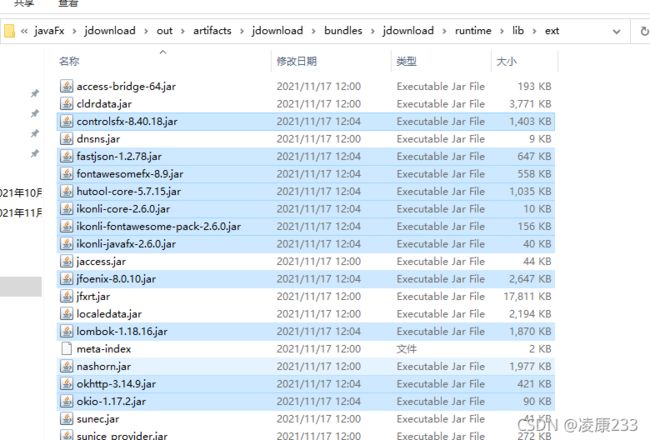Open the address bar history dropdown

616,32
